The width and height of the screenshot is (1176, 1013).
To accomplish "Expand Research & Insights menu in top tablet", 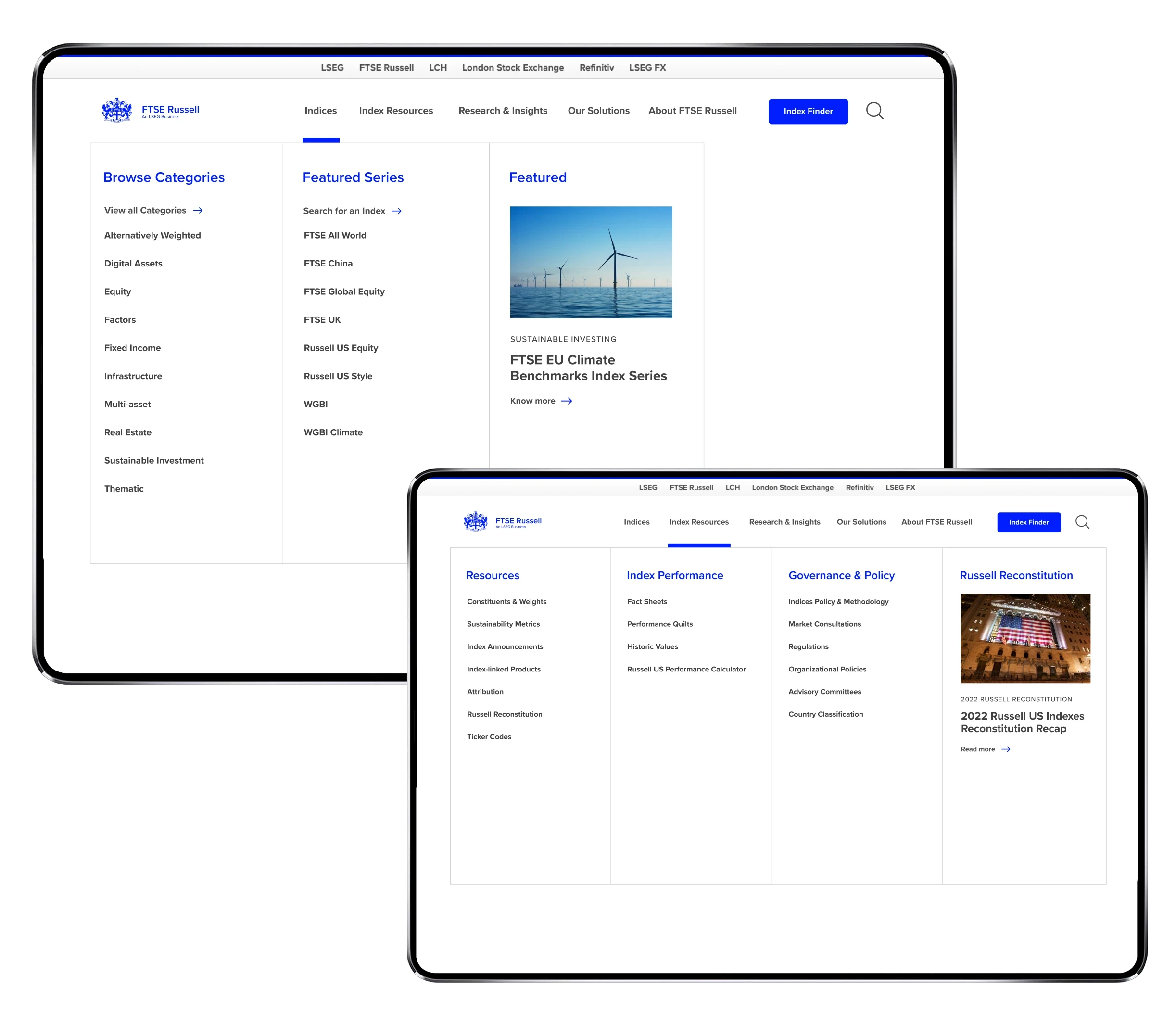I will (503, 111).
